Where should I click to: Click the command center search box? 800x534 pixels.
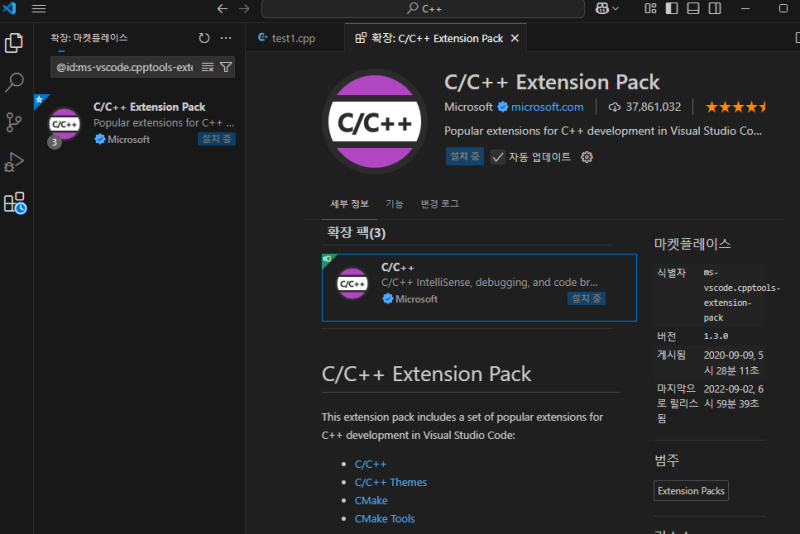coord(422,9)
